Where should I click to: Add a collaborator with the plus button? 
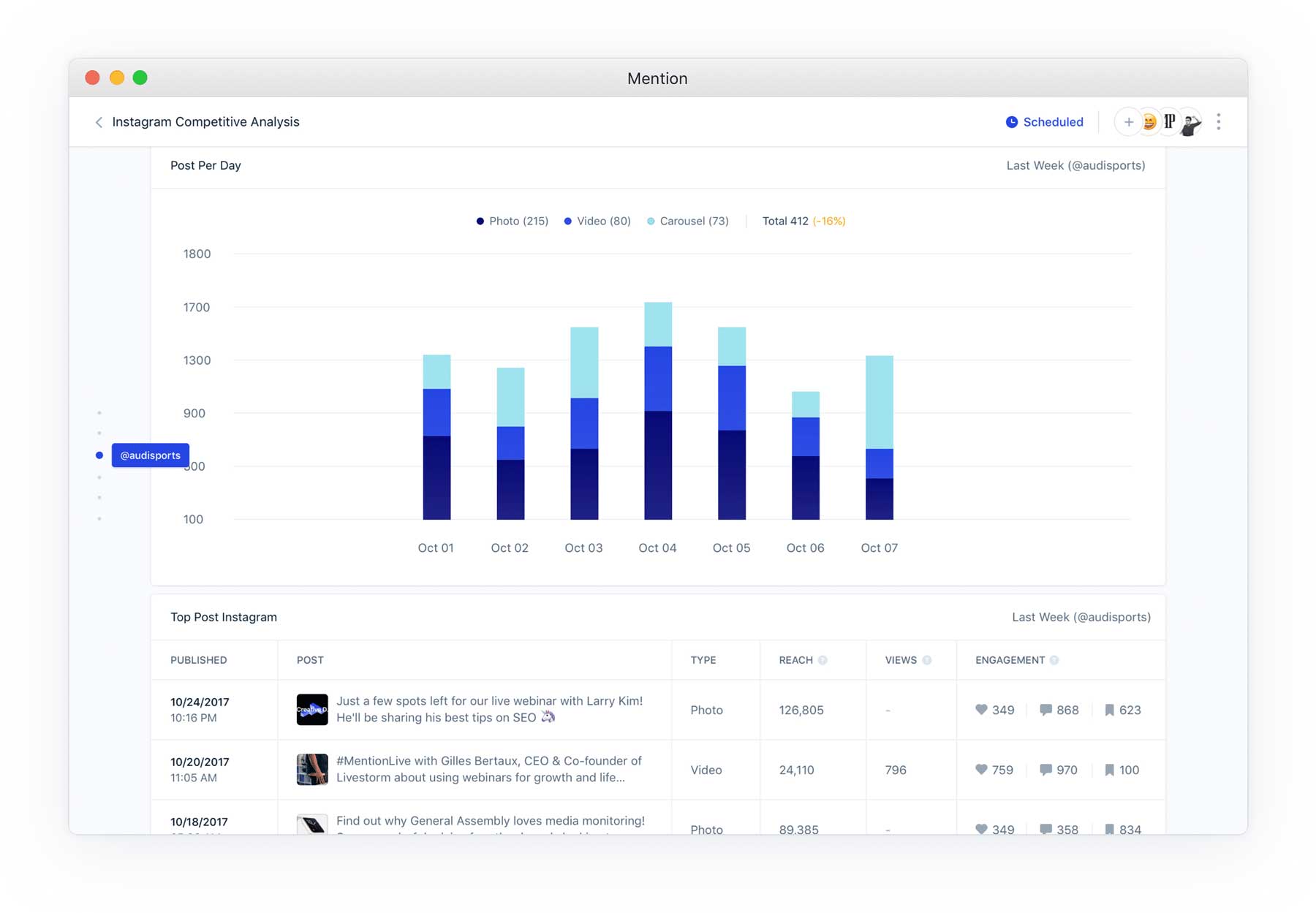coord(1128,122)
